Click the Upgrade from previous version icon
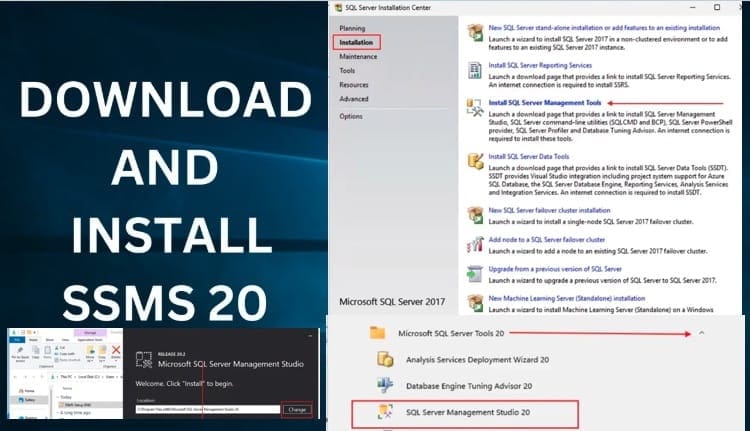 [475, 272]
